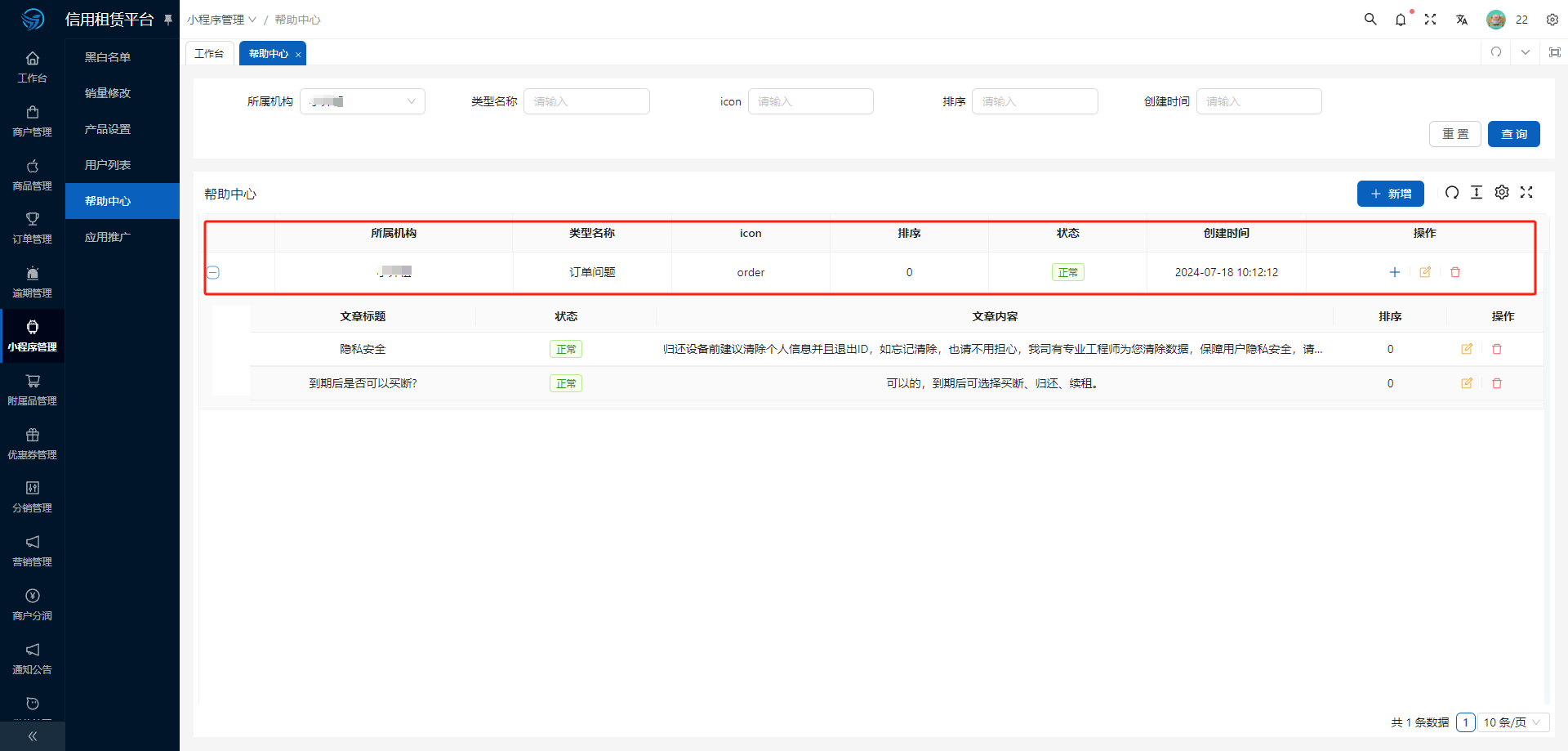Click the pin icon beside platform title

point(168,19)
